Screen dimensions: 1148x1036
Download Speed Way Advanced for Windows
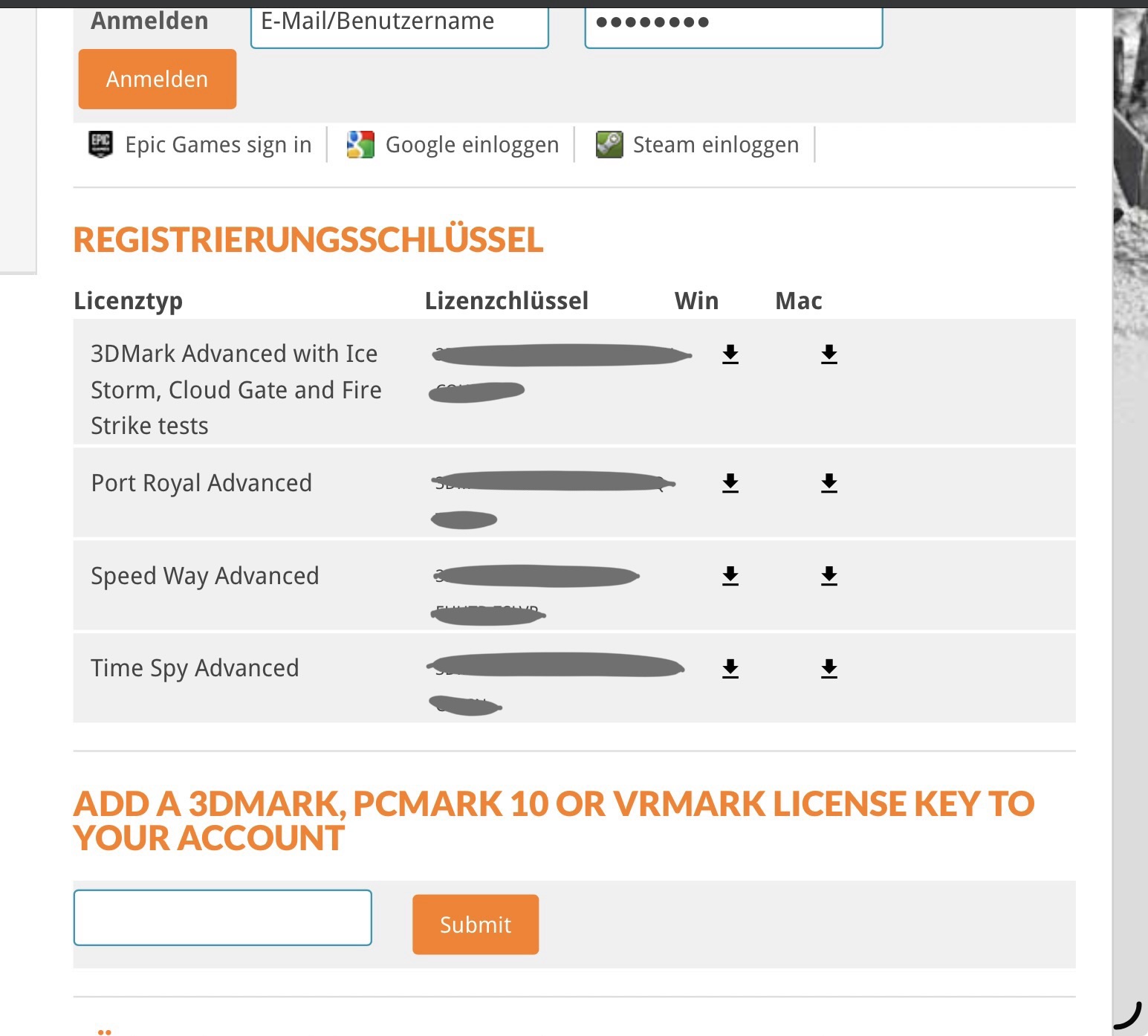[x=730, y=576]
